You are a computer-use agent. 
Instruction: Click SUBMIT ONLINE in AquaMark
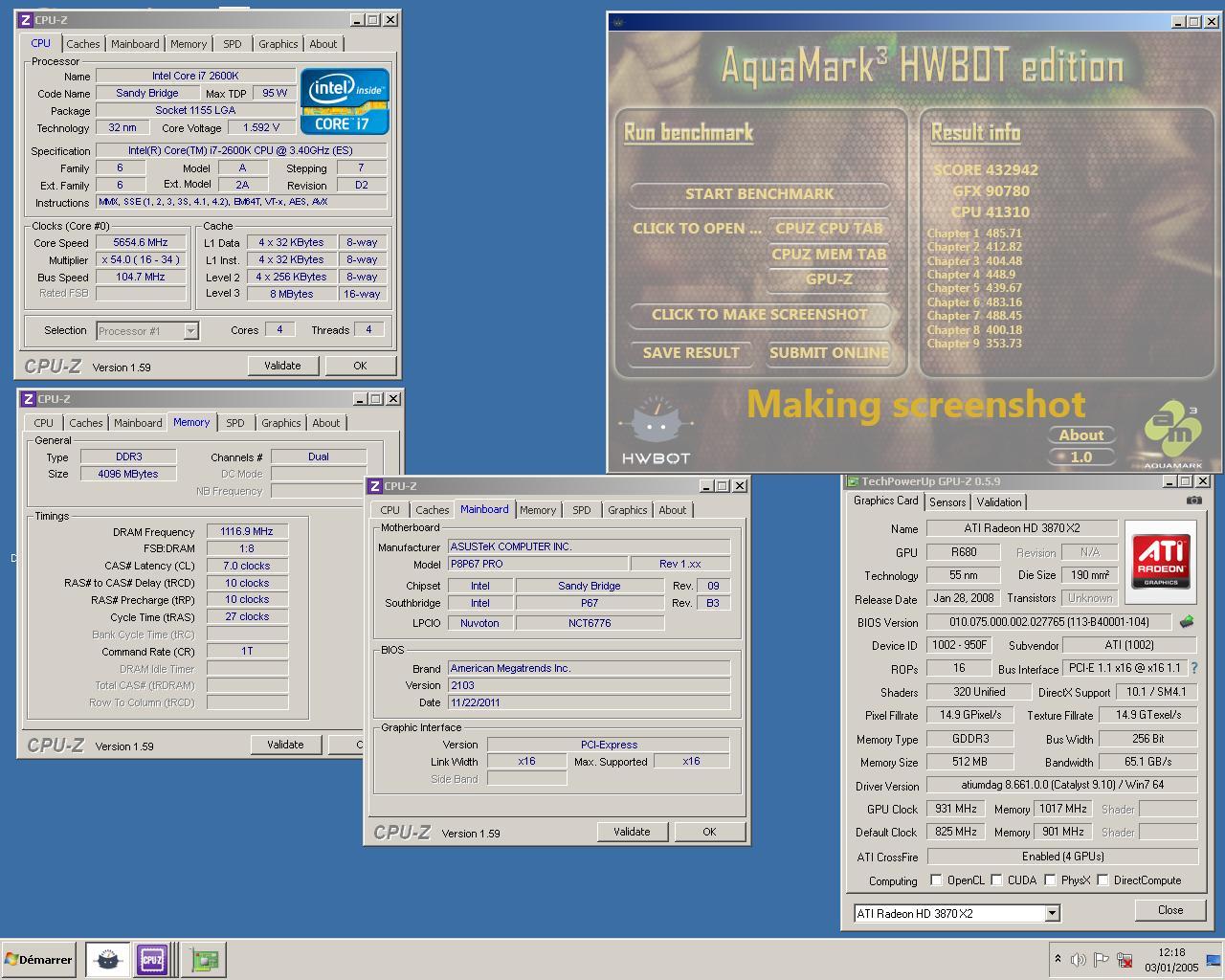tap(829, 353)
